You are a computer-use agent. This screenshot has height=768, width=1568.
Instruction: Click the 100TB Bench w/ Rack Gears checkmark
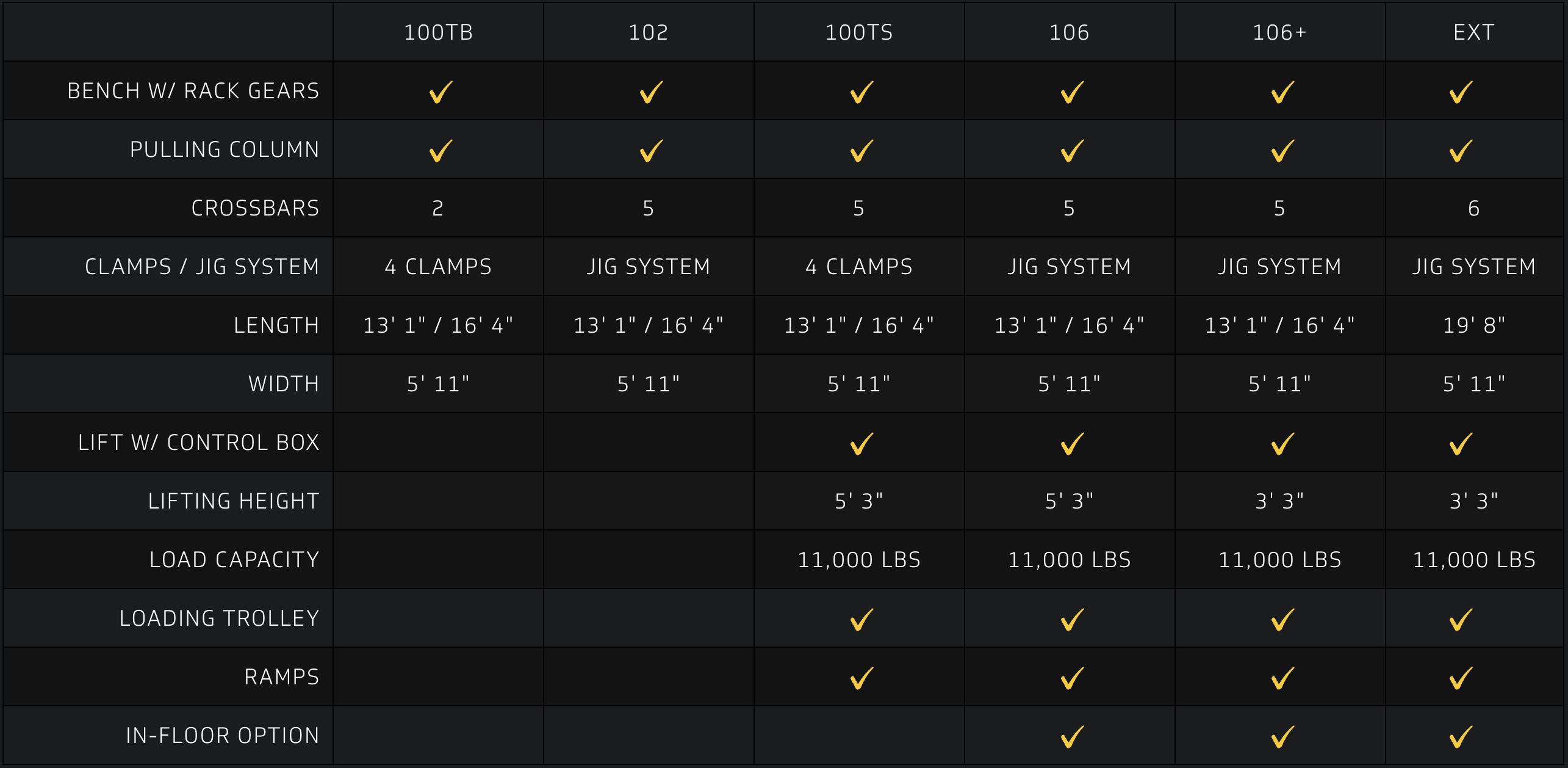441,92
